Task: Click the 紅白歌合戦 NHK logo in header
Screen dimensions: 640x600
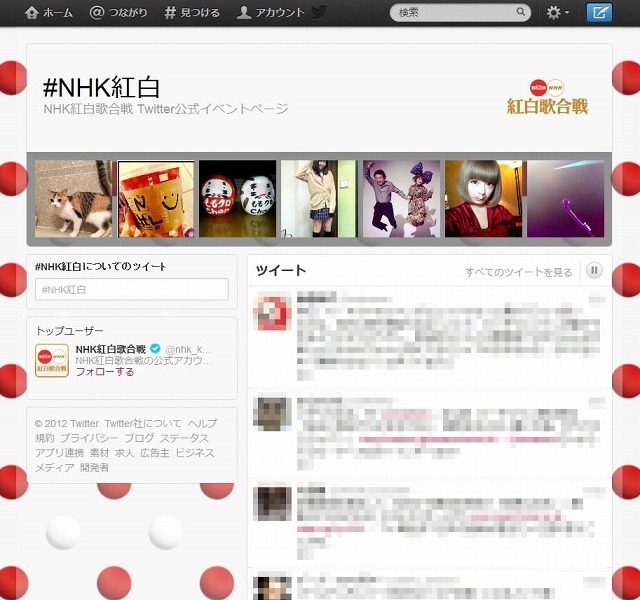Action: pyautogui.click(x=547, y=97)
